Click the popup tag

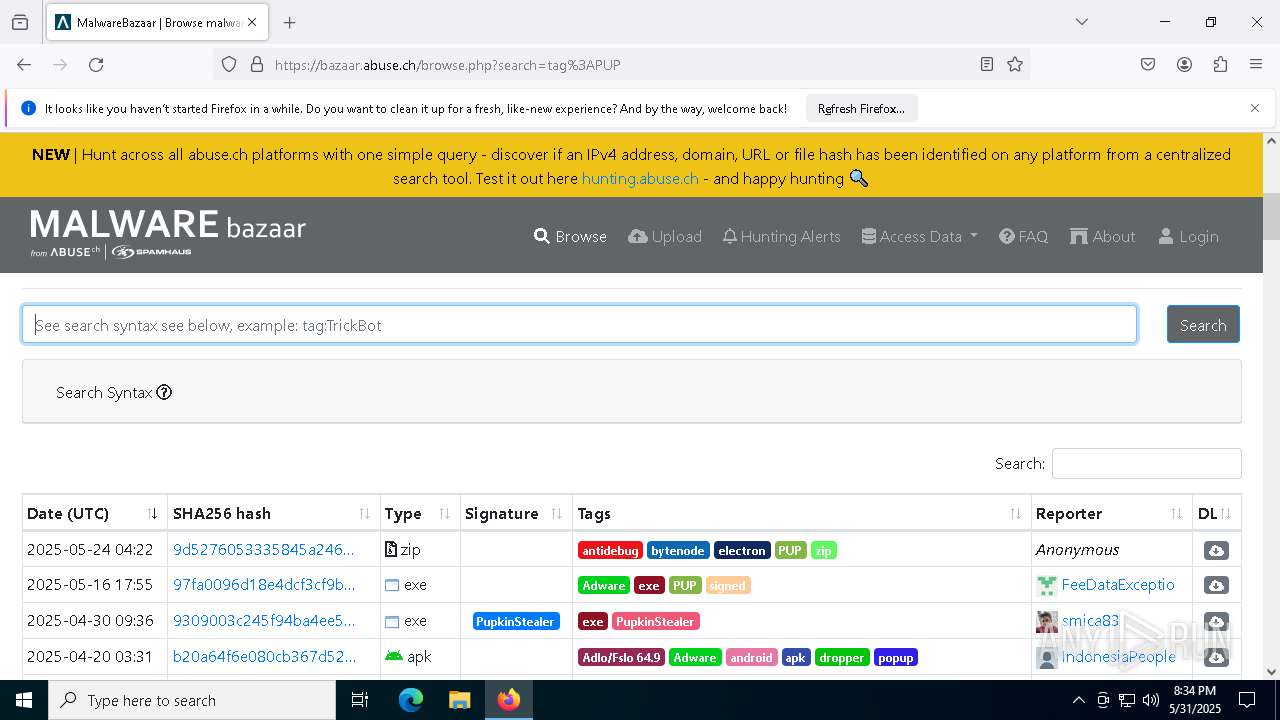tap(896, 657)
